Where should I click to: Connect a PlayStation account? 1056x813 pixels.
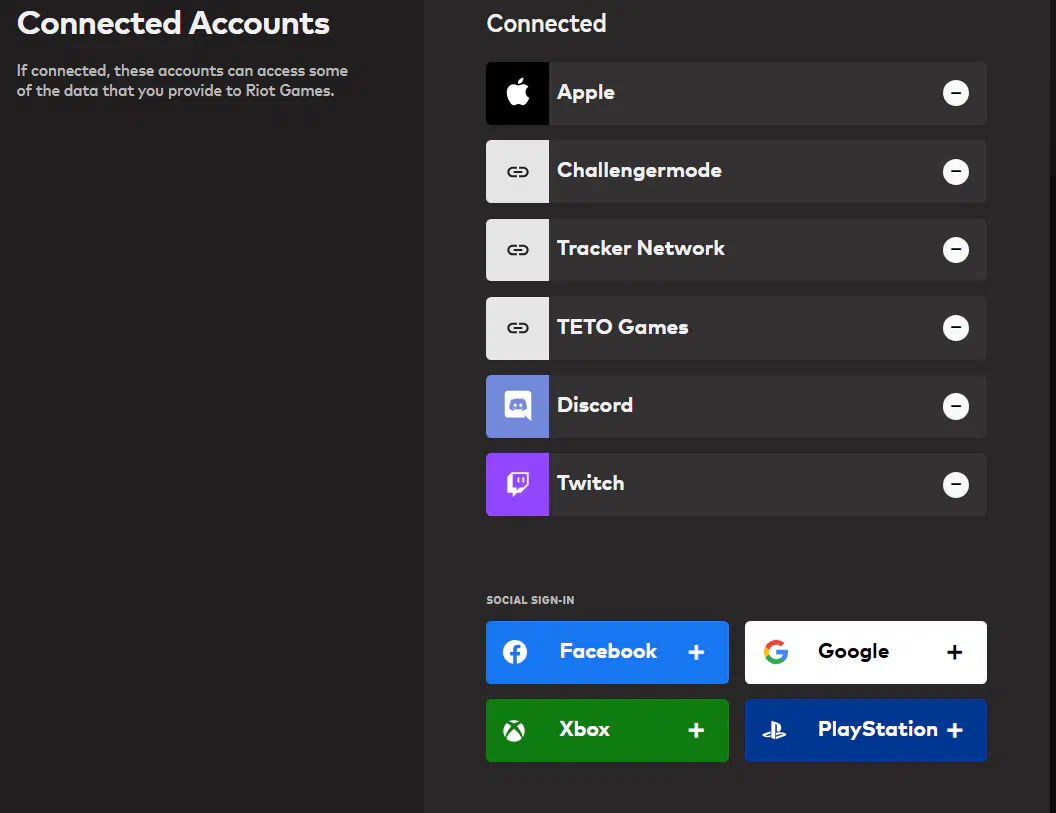[865, 730]
